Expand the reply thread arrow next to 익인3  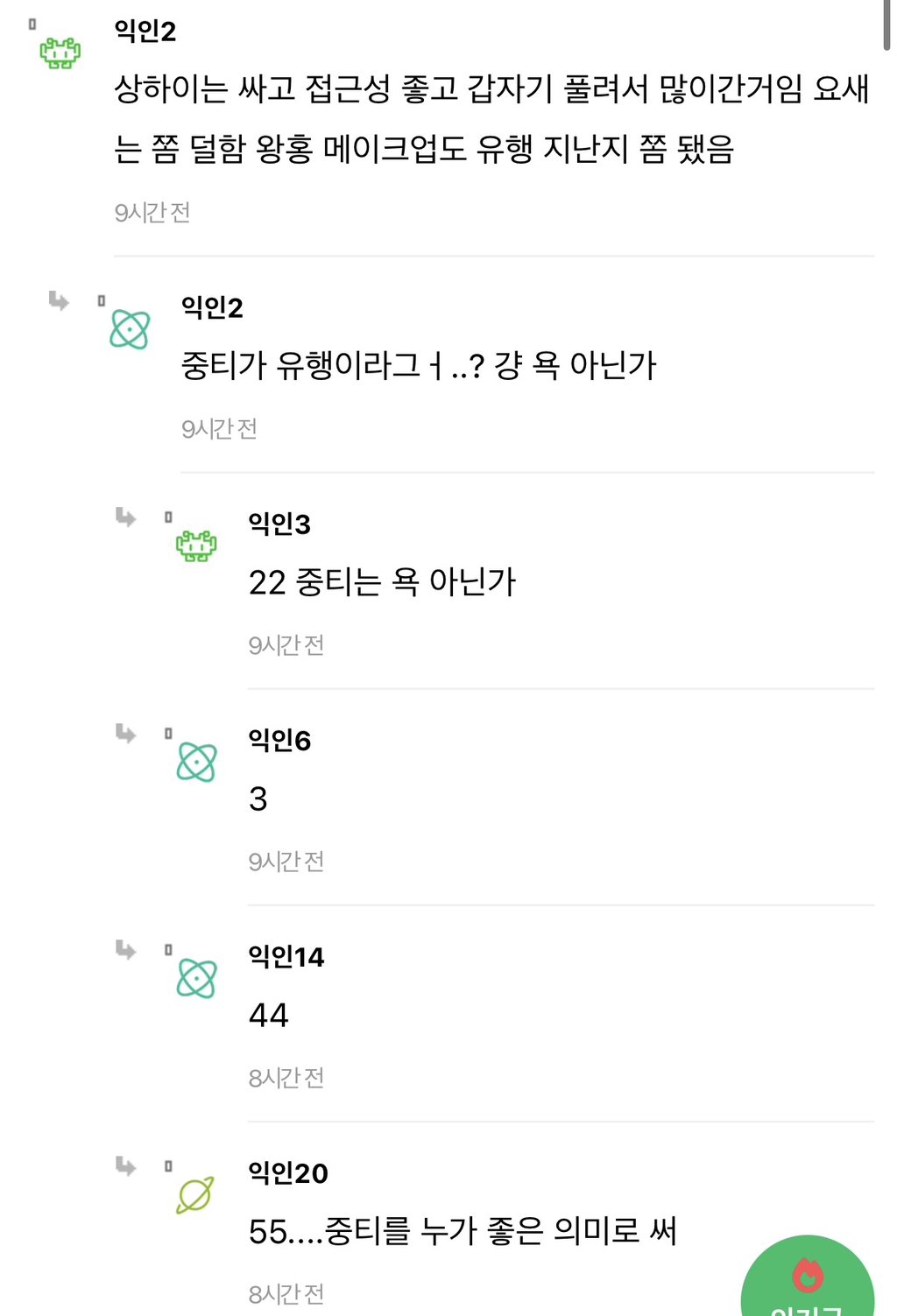tap(125, 518)
